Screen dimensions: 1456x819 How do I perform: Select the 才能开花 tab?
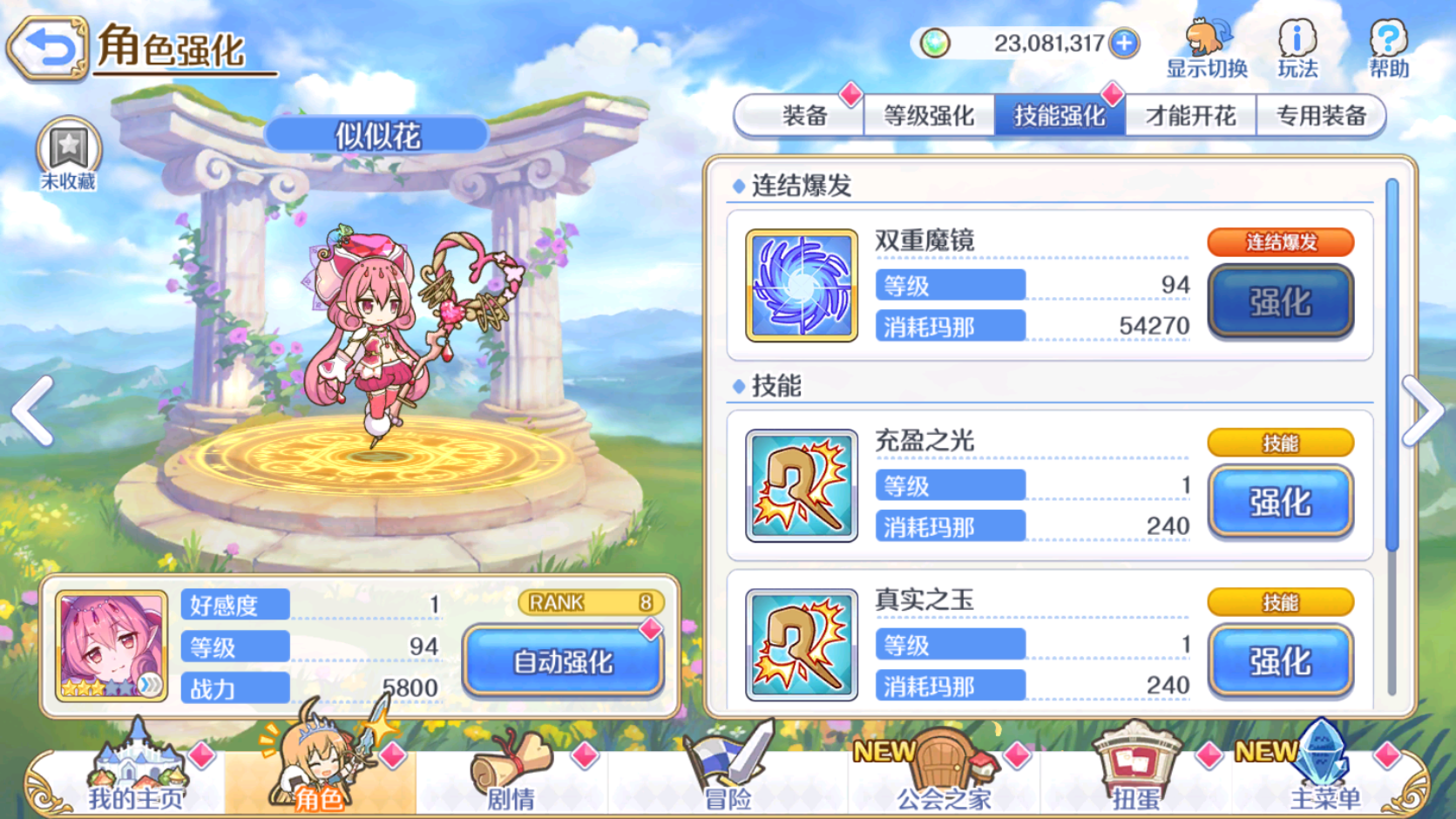1190,116
